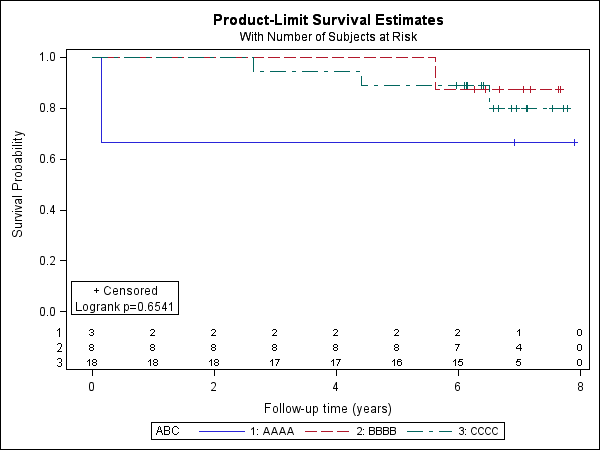The image size is (600, 450).
Task: Select the 'Survival Probability' y-axis label
Action: coord(18,185)
